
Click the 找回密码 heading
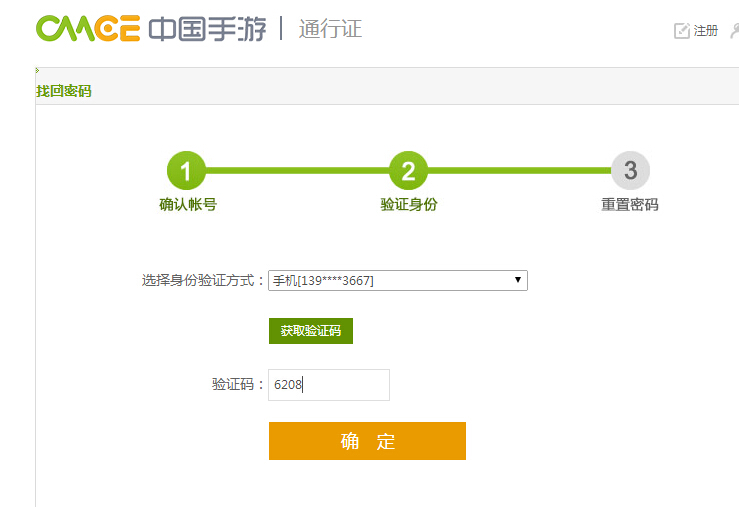(64, 91)
